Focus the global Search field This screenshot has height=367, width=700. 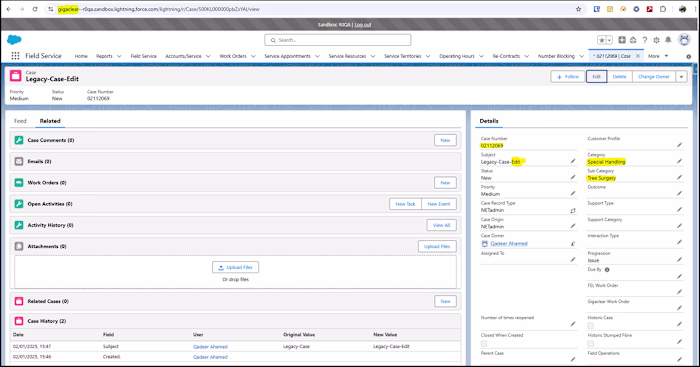[338, 40]
